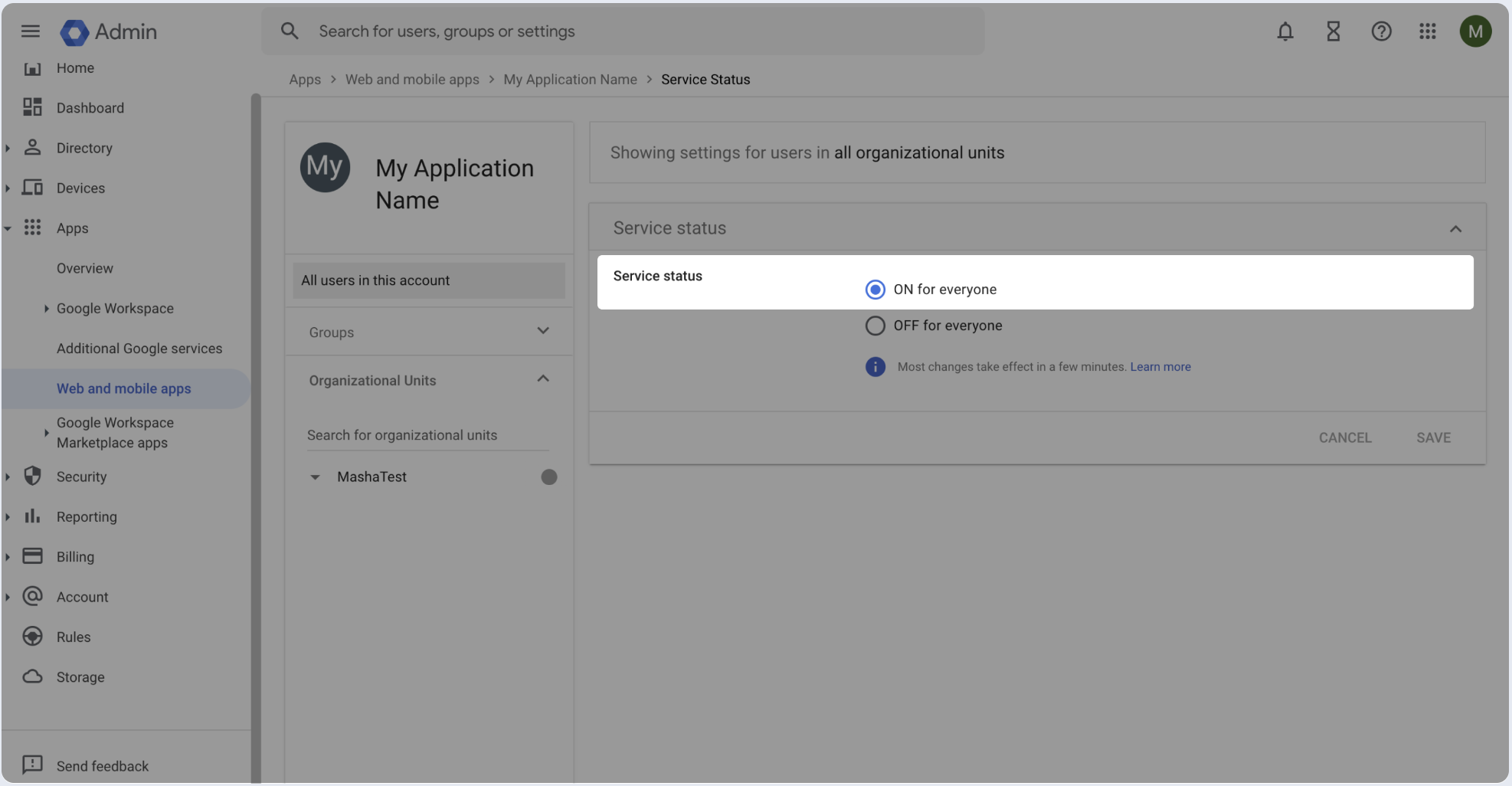Click the blue info icon
Viewport: 1512px width, 786px height.
point(875,367)
